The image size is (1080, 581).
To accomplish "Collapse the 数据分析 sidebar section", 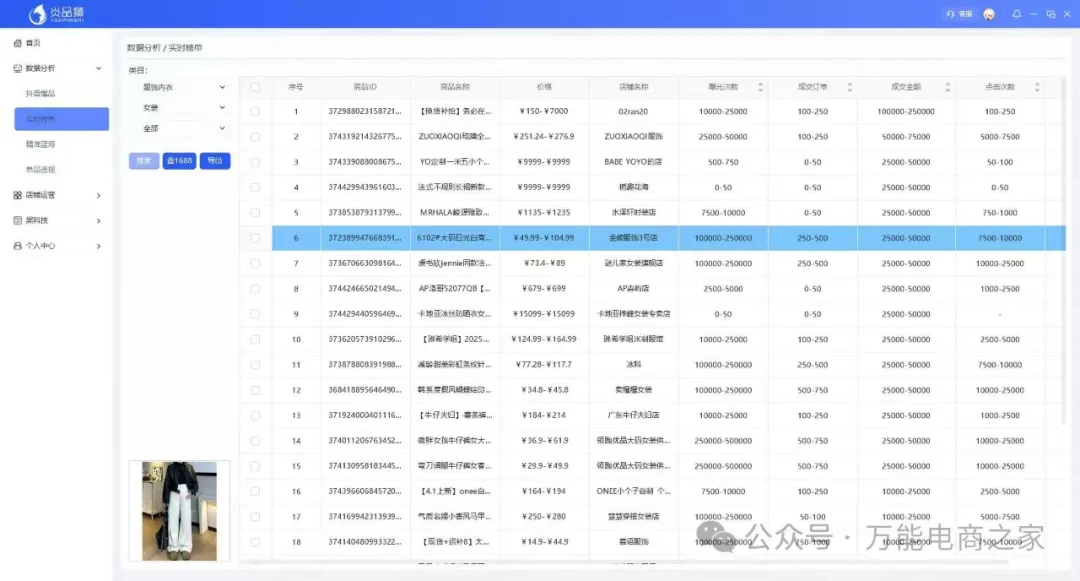I will [x=98, y=68].
